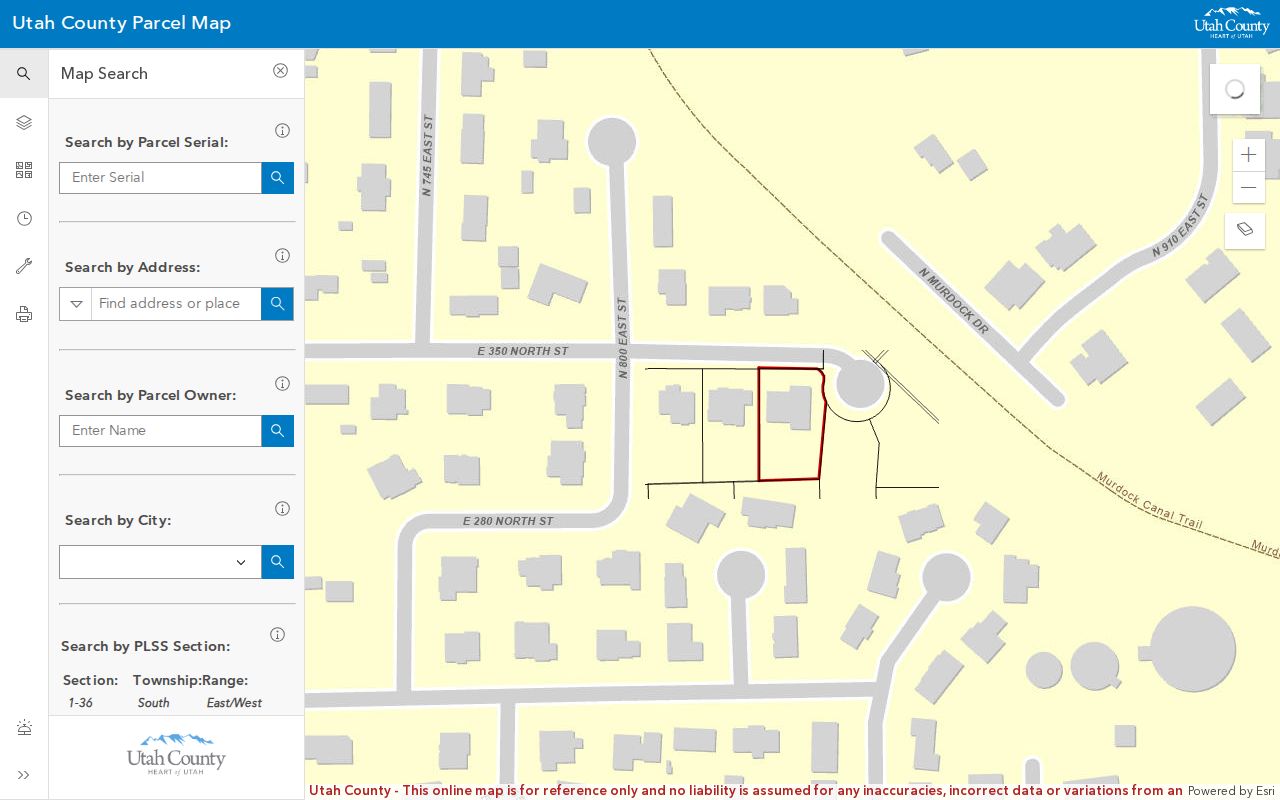Viewport: 1280px width, 800px height.
Task: Click the Murdock Canal Trail label
Action: coord(1149,500)
